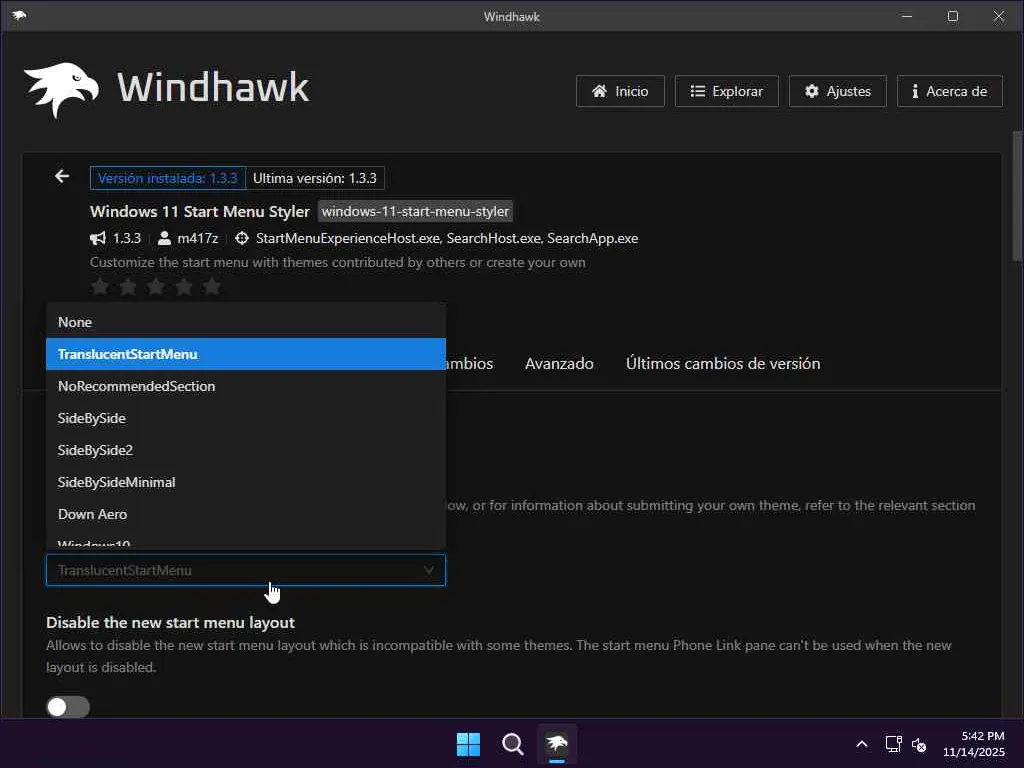The image size is (1024, 768).
Task: Pick the SideBySide theme
Action: pos(246,418)
